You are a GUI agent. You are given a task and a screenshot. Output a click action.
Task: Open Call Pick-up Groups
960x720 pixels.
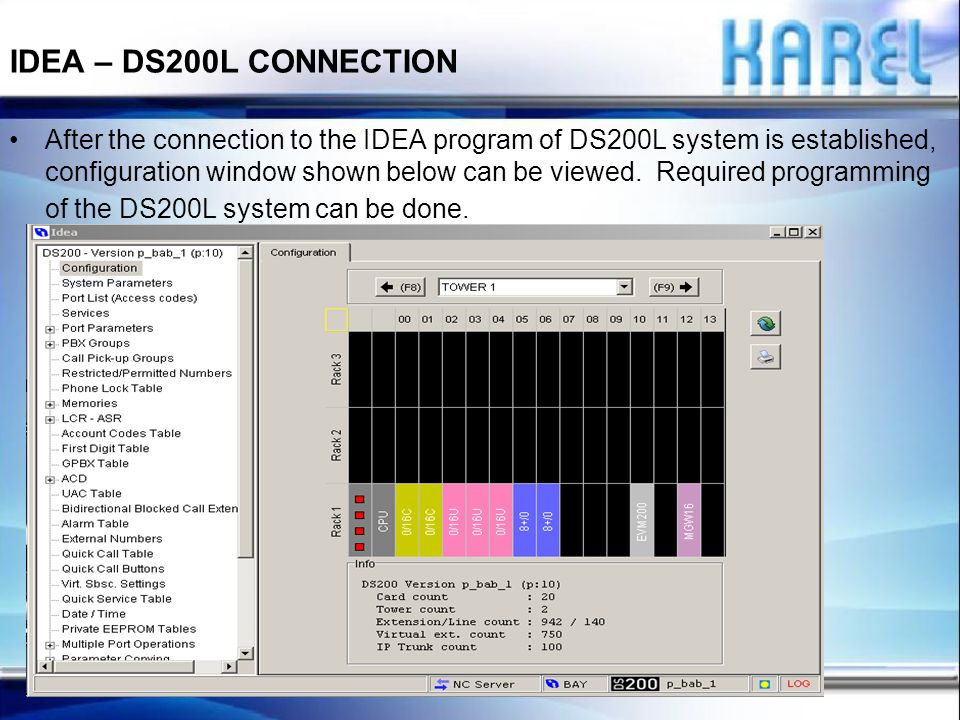point(118,358)
